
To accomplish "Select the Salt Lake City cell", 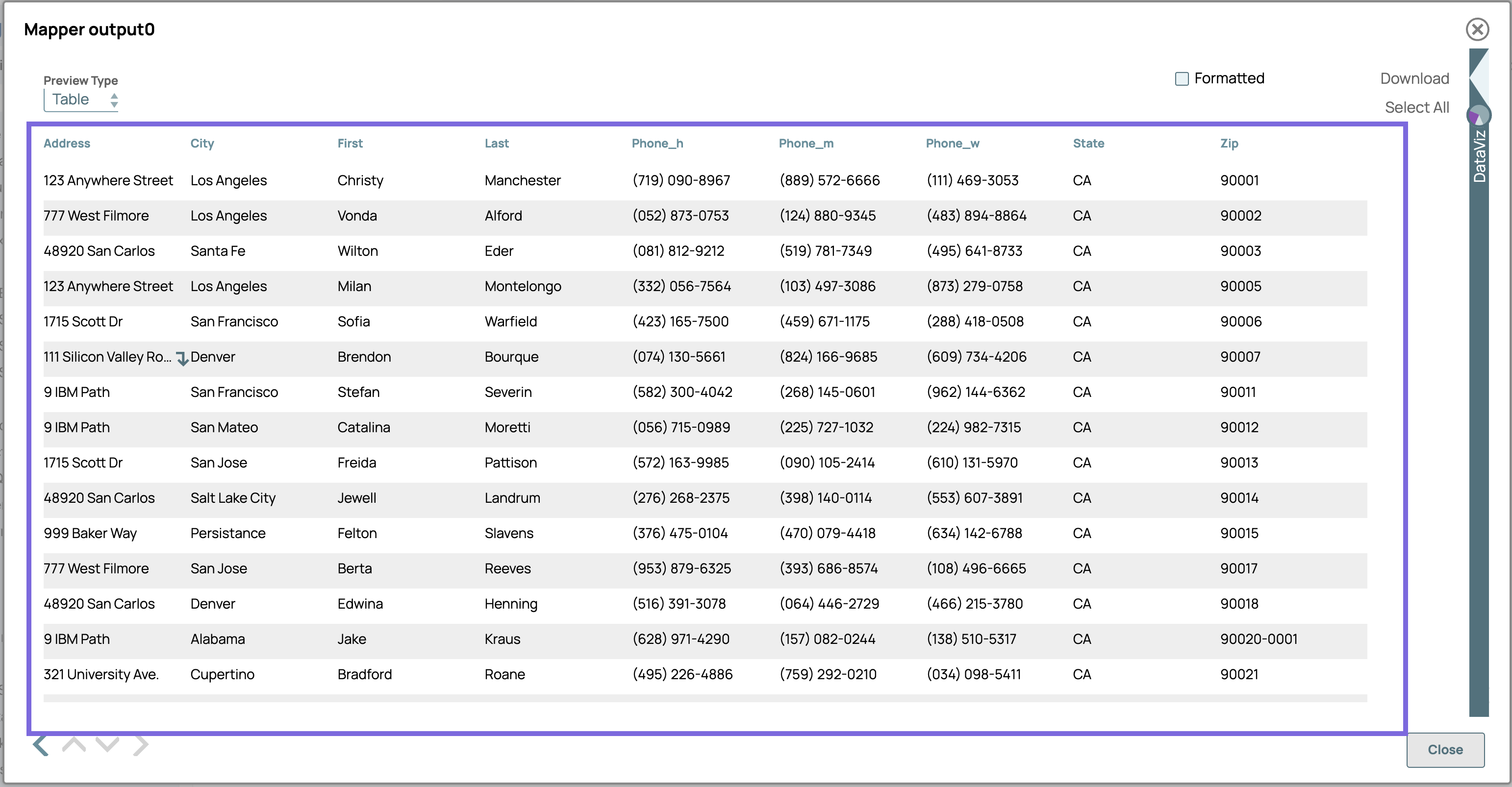I will [233, 498].
